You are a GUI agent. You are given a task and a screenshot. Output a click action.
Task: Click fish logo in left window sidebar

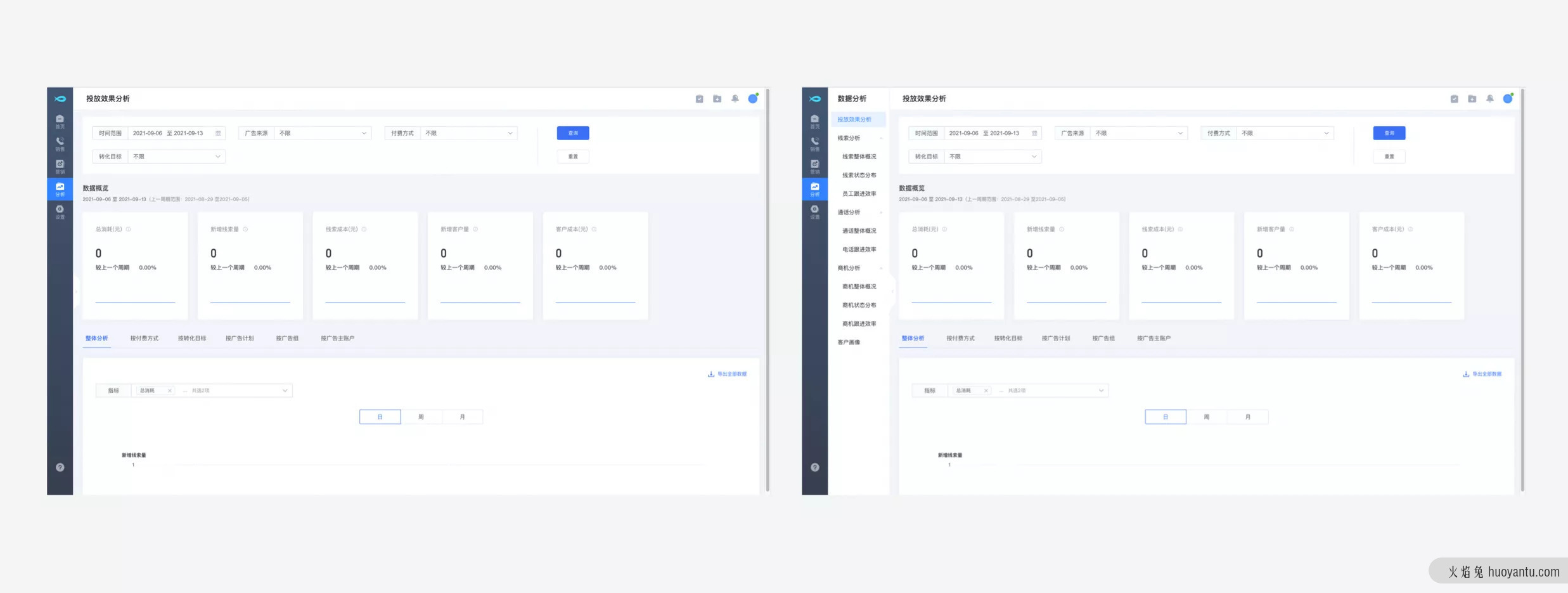pyautogui.click(x=60, y=99)
